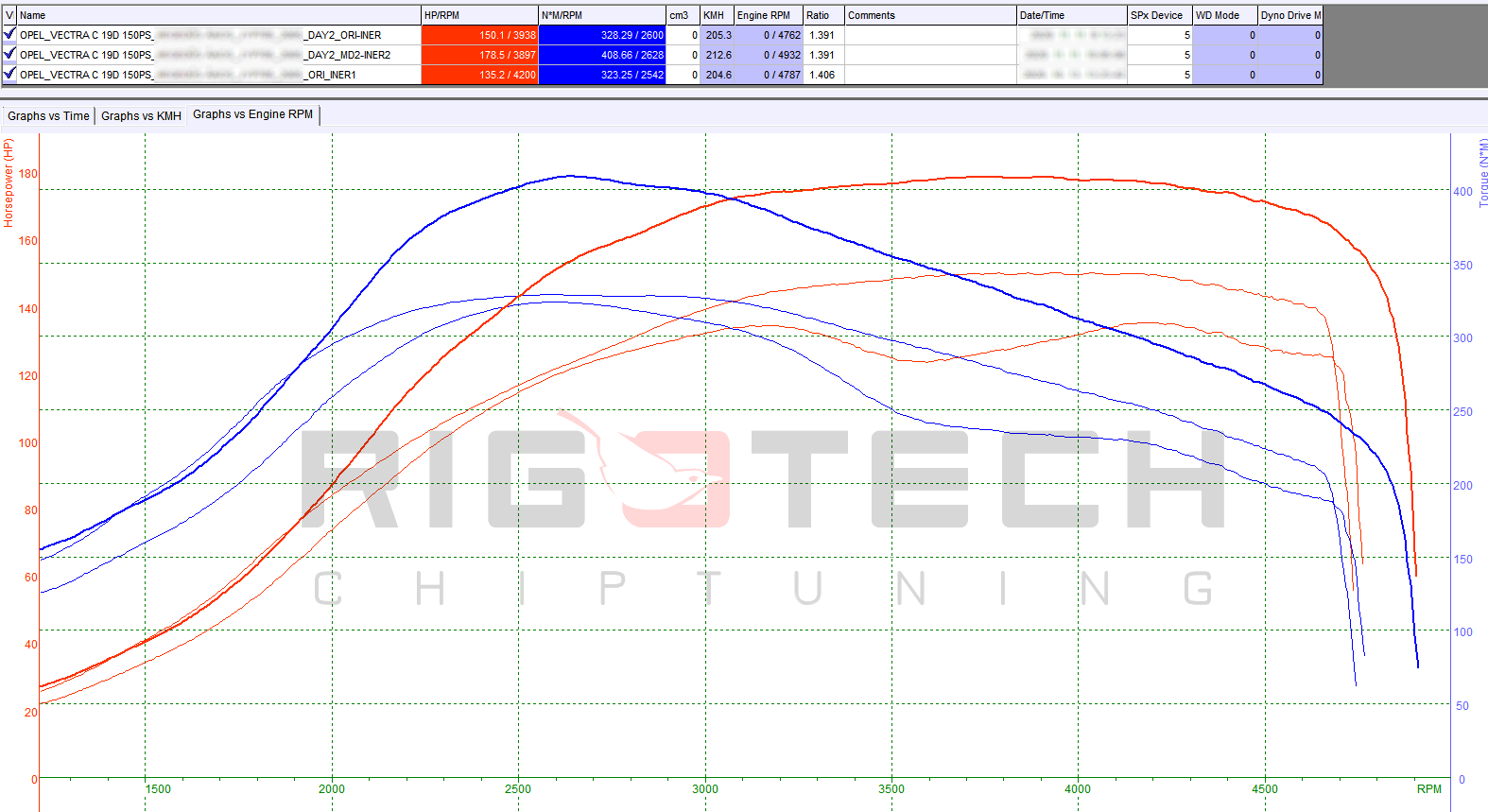Click the KMH value 212.6
Viewport: 1488px width, 812px height.
(x=717, y=55)
